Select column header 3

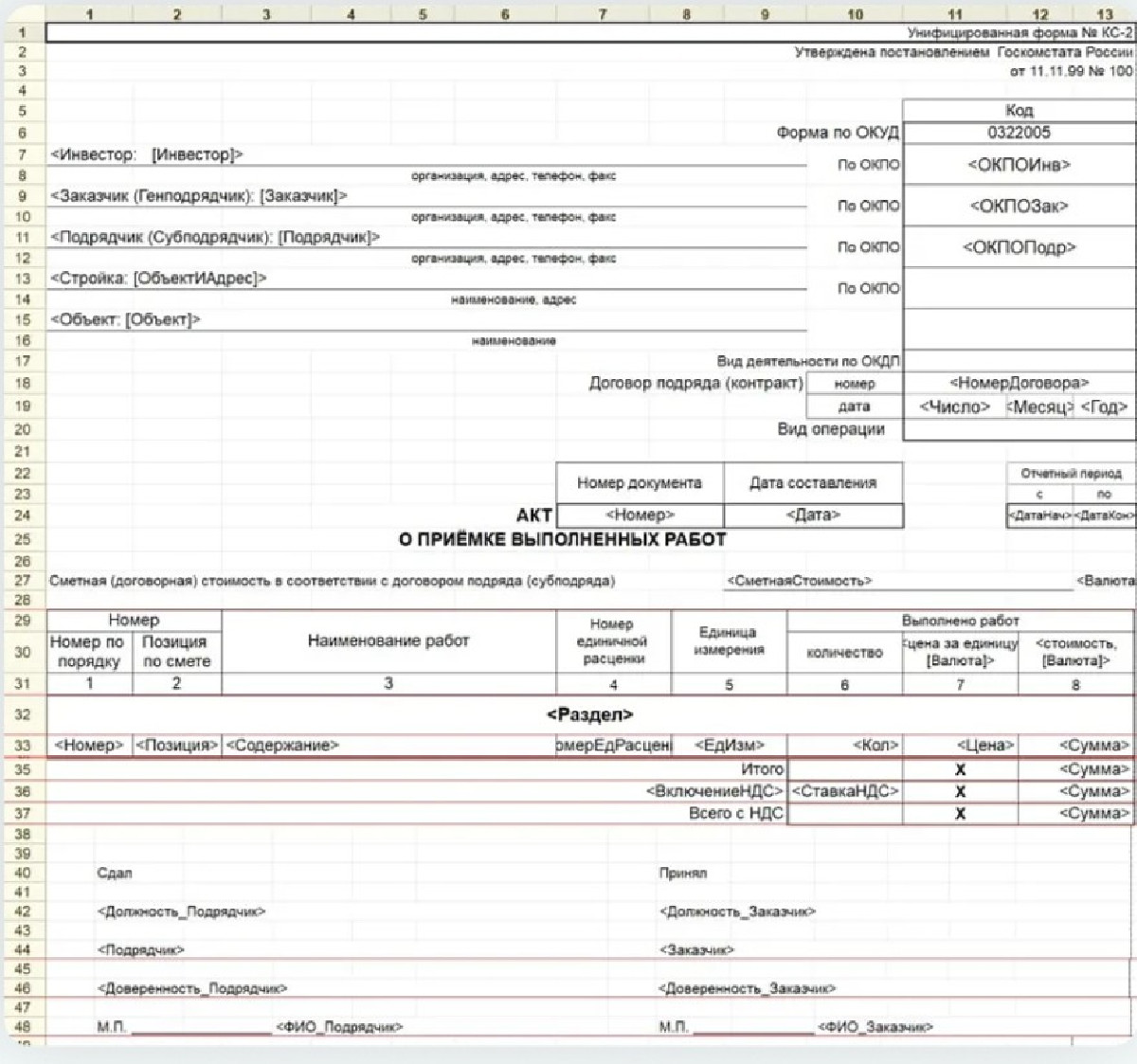tap(266, 14)
